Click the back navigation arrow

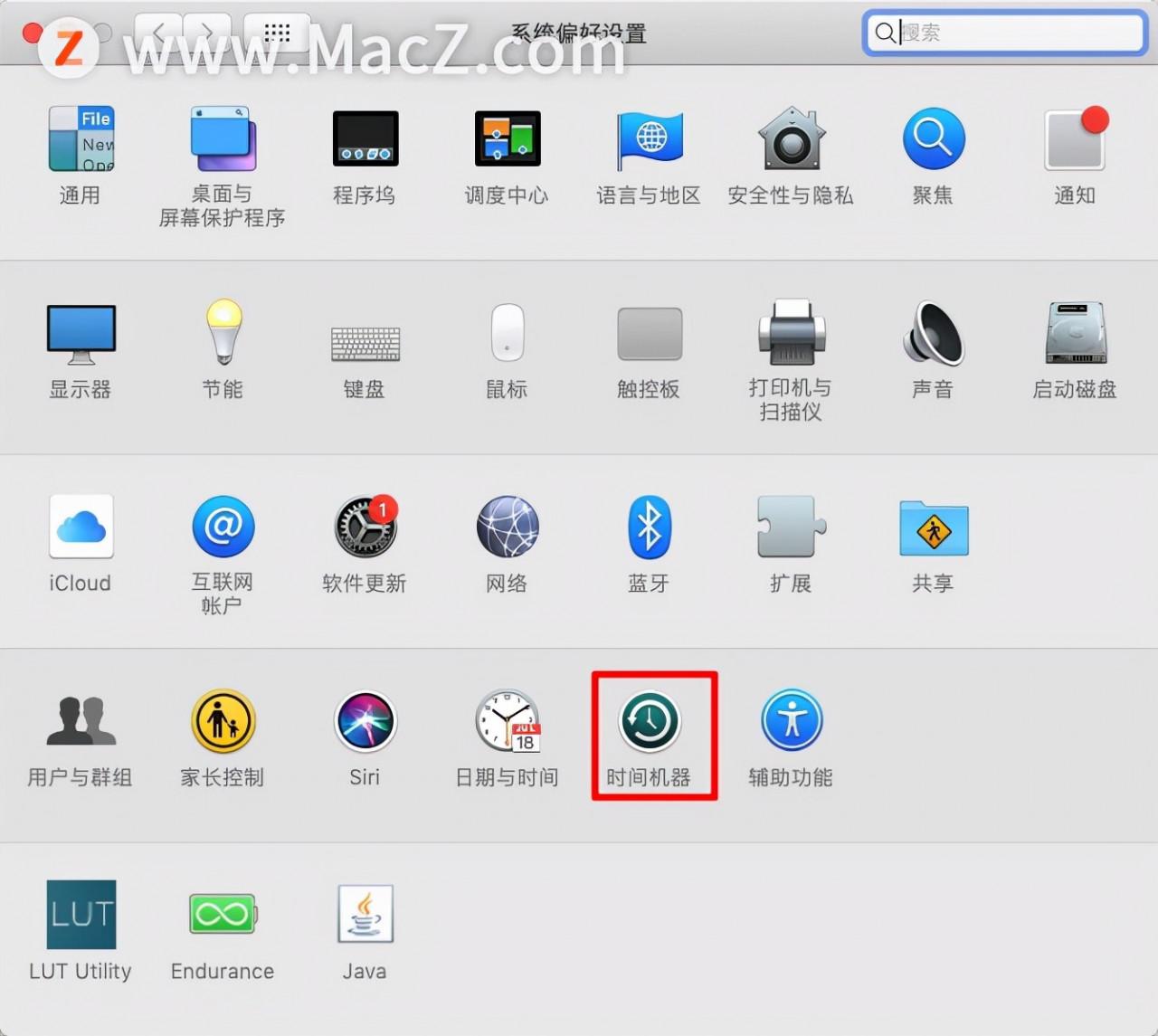[x=159, y=33]
